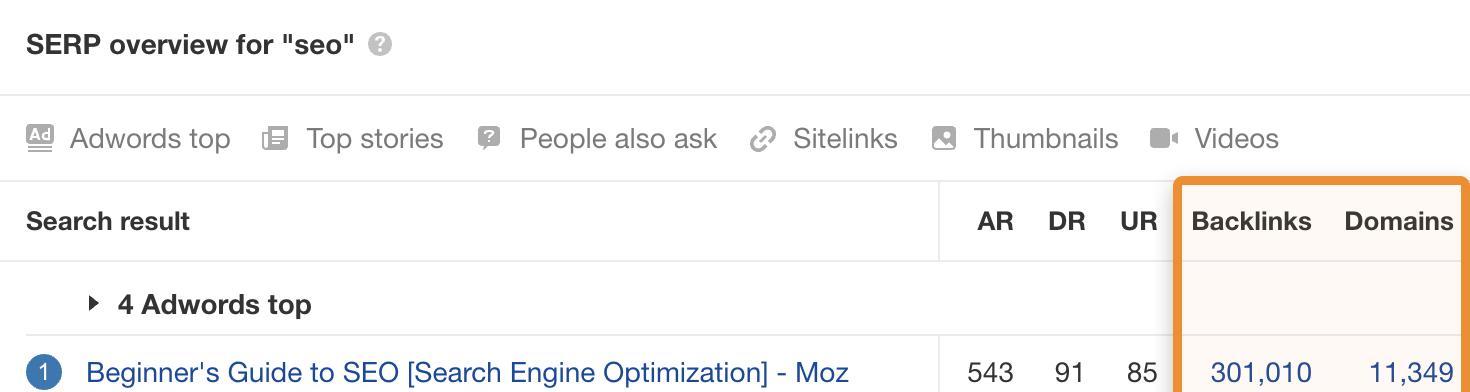Sort by the DR column header

pos(1067,222)
